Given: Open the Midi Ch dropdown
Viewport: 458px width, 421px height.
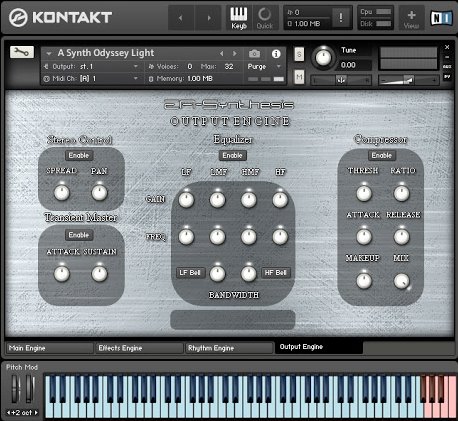Looking at the screenshot, I should pos(136,78).
